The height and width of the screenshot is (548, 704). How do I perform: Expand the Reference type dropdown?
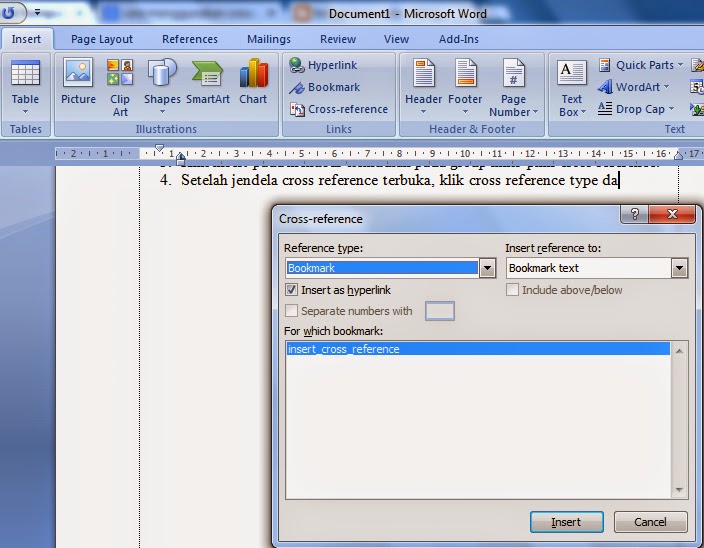click(x=487, y=268)
